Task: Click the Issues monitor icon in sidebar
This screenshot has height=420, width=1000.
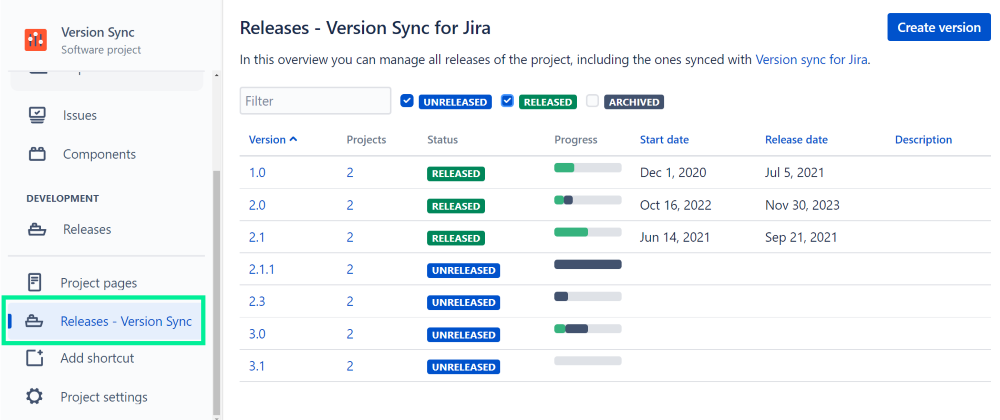Action: tap(37, 115)
